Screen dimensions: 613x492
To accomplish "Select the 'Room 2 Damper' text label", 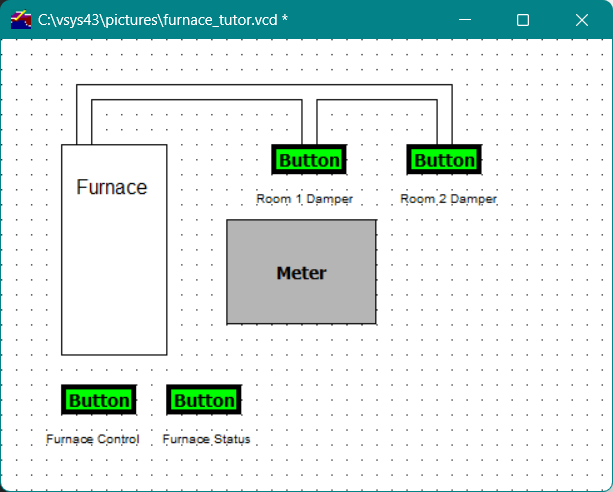I will click(448, 199).
